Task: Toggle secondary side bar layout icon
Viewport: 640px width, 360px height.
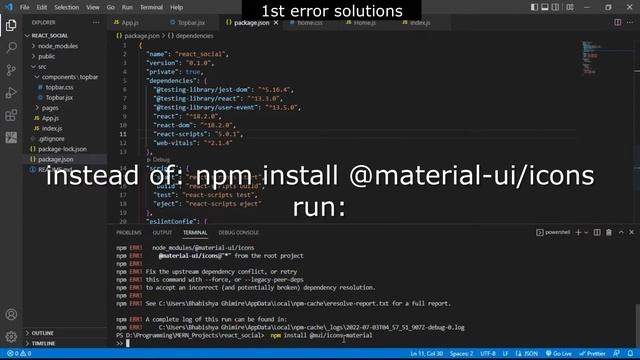Action: 556,7
